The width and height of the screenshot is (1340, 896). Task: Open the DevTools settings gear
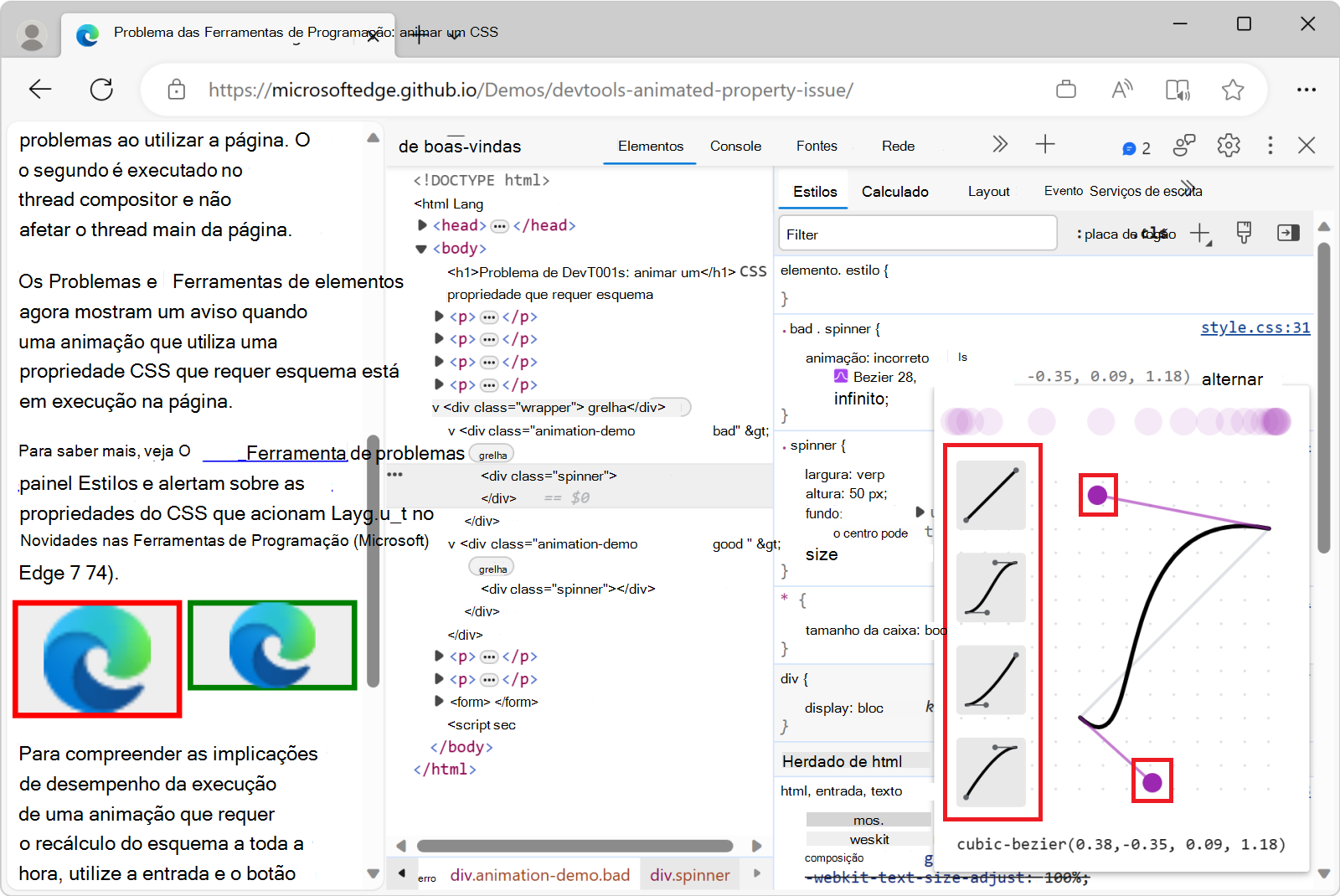tap(1229, 145)
